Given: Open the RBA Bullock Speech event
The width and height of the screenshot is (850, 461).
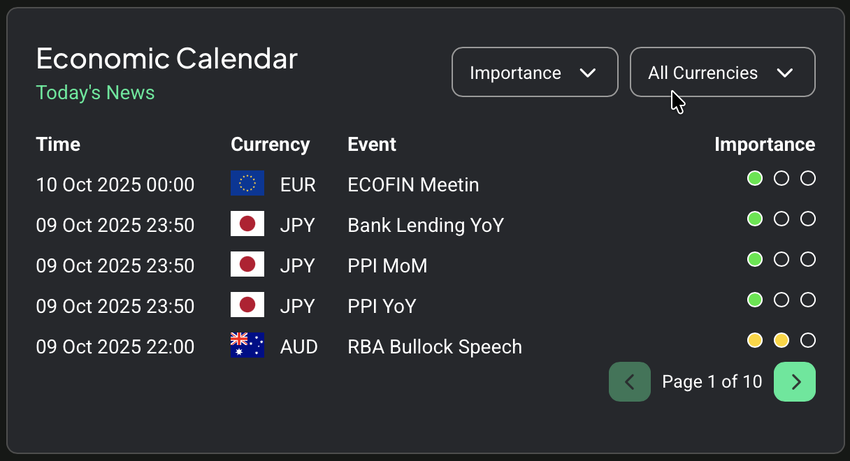Looking at the screenshot, I should pyautogui.click(x=434, y=347).
